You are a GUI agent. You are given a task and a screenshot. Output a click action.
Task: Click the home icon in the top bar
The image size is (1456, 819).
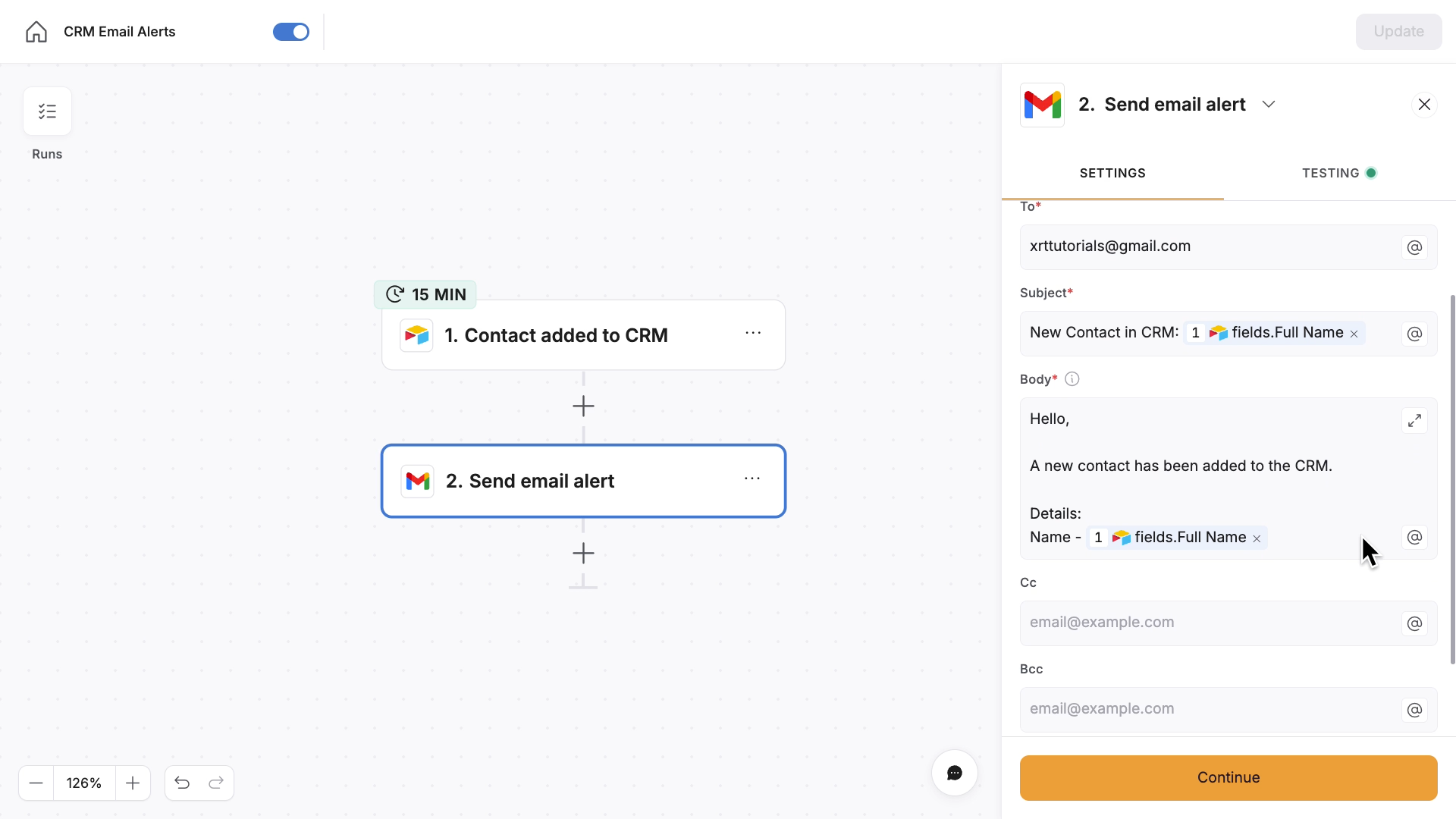coord(36,31)
